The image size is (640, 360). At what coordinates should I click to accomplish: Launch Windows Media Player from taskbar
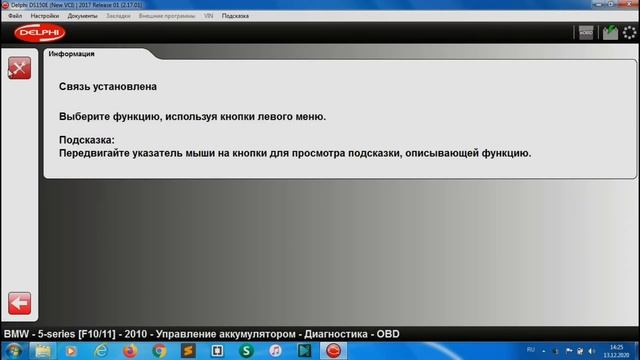pos(71,351)
